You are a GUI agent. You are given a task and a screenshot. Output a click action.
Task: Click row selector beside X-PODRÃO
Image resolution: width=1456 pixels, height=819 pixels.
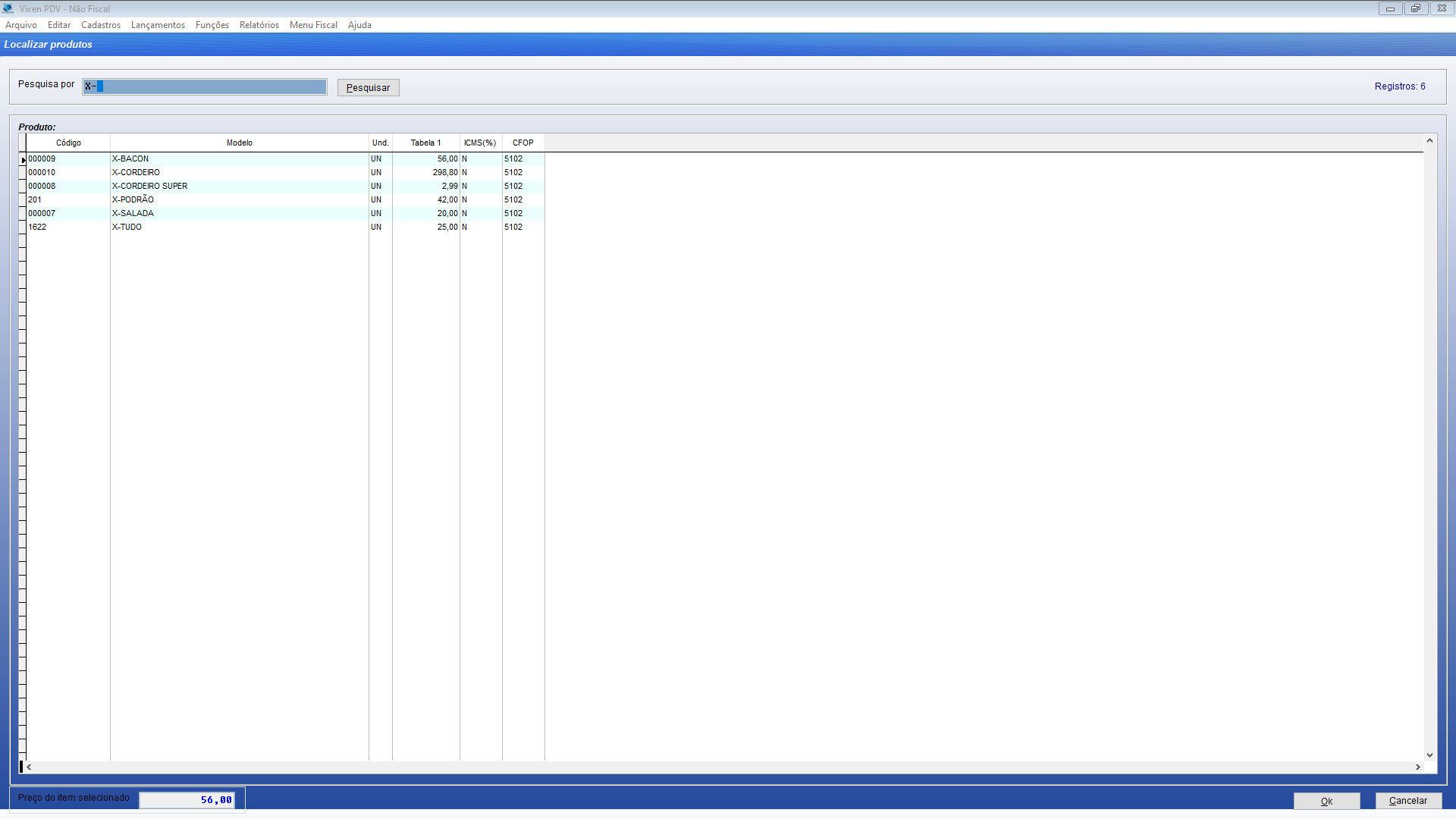[23, 200]
